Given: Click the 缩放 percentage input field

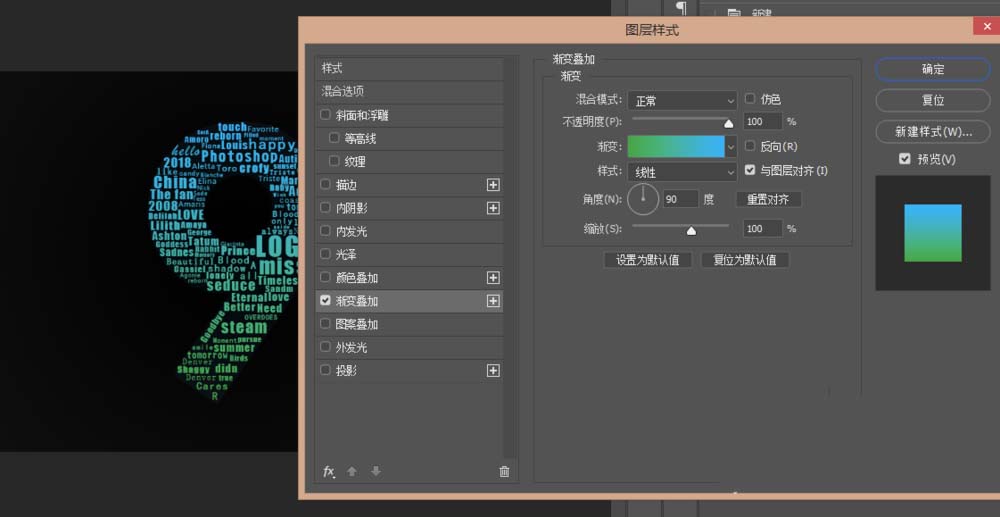Looking at the screenshot, I should point(763,228).
